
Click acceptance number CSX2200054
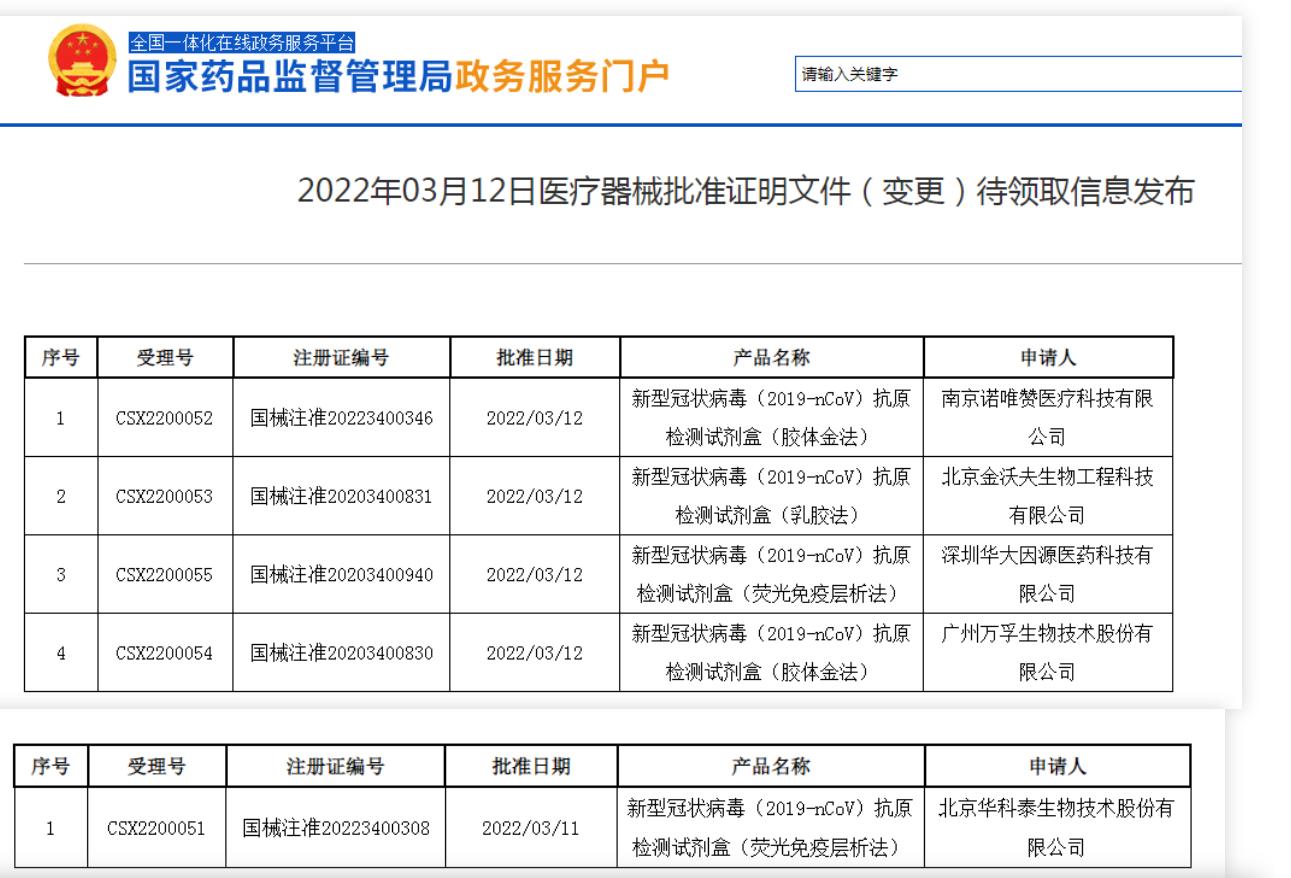coord(164,653)
